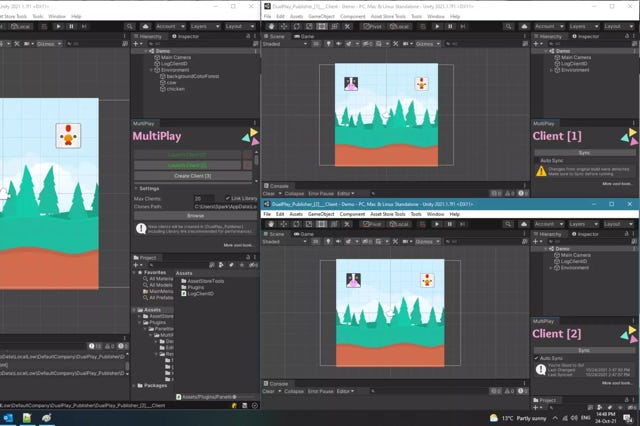
Task: Open the Gizmos dropdown in Client 1 scene
Action: 427,44
